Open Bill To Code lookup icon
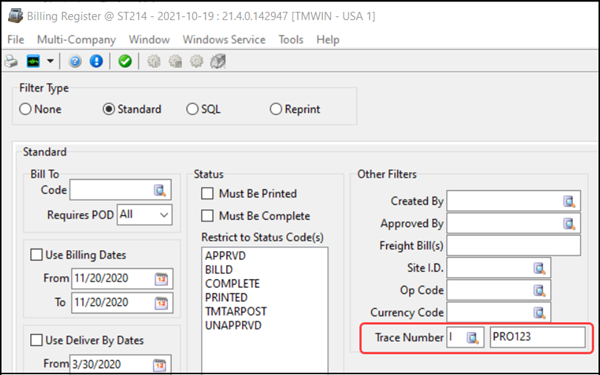Screen dimensions: 600x375 pyautogui.click(x=160, y=190)
